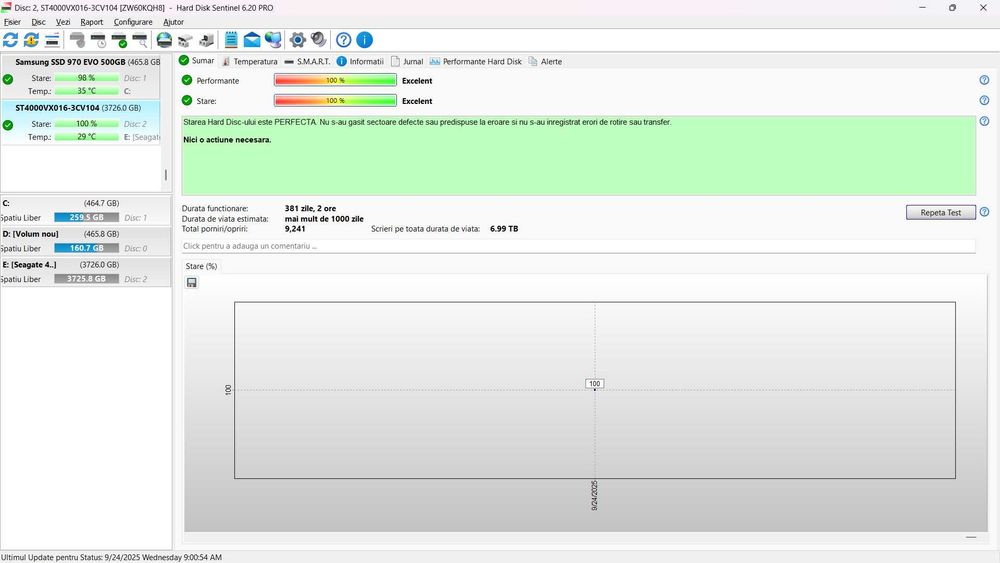Select the C: partition entry
Screen dimensions: 1000x563
85,210
